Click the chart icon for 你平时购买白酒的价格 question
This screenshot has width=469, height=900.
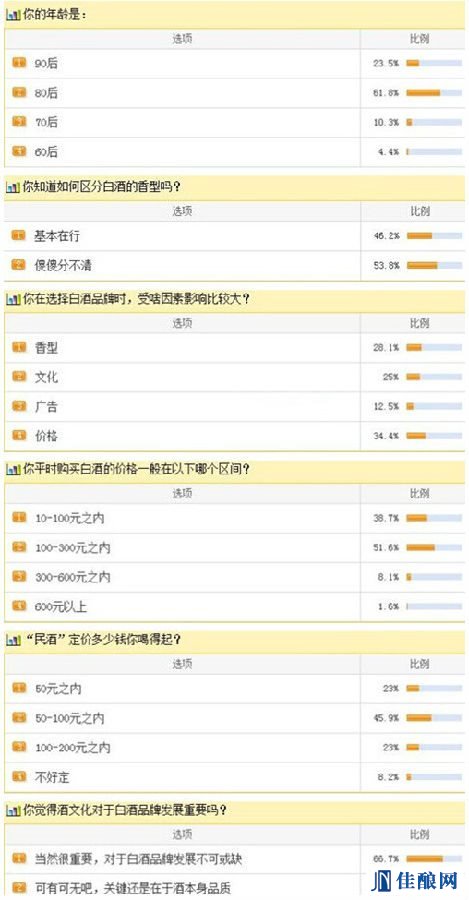pyautogui.click(x=13, y=470)
